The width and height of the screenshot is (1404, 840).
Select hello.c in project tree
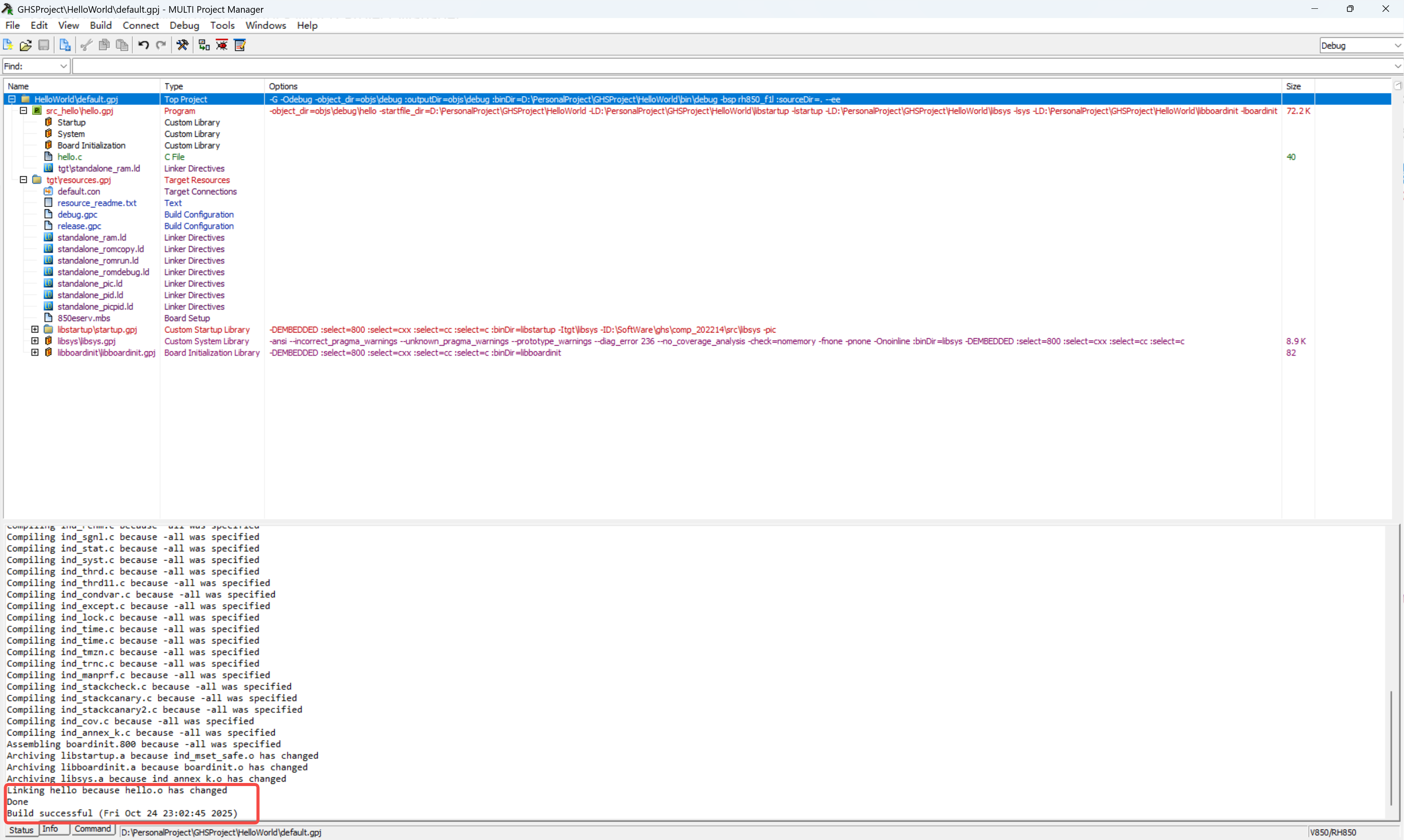tap(70, 157)
